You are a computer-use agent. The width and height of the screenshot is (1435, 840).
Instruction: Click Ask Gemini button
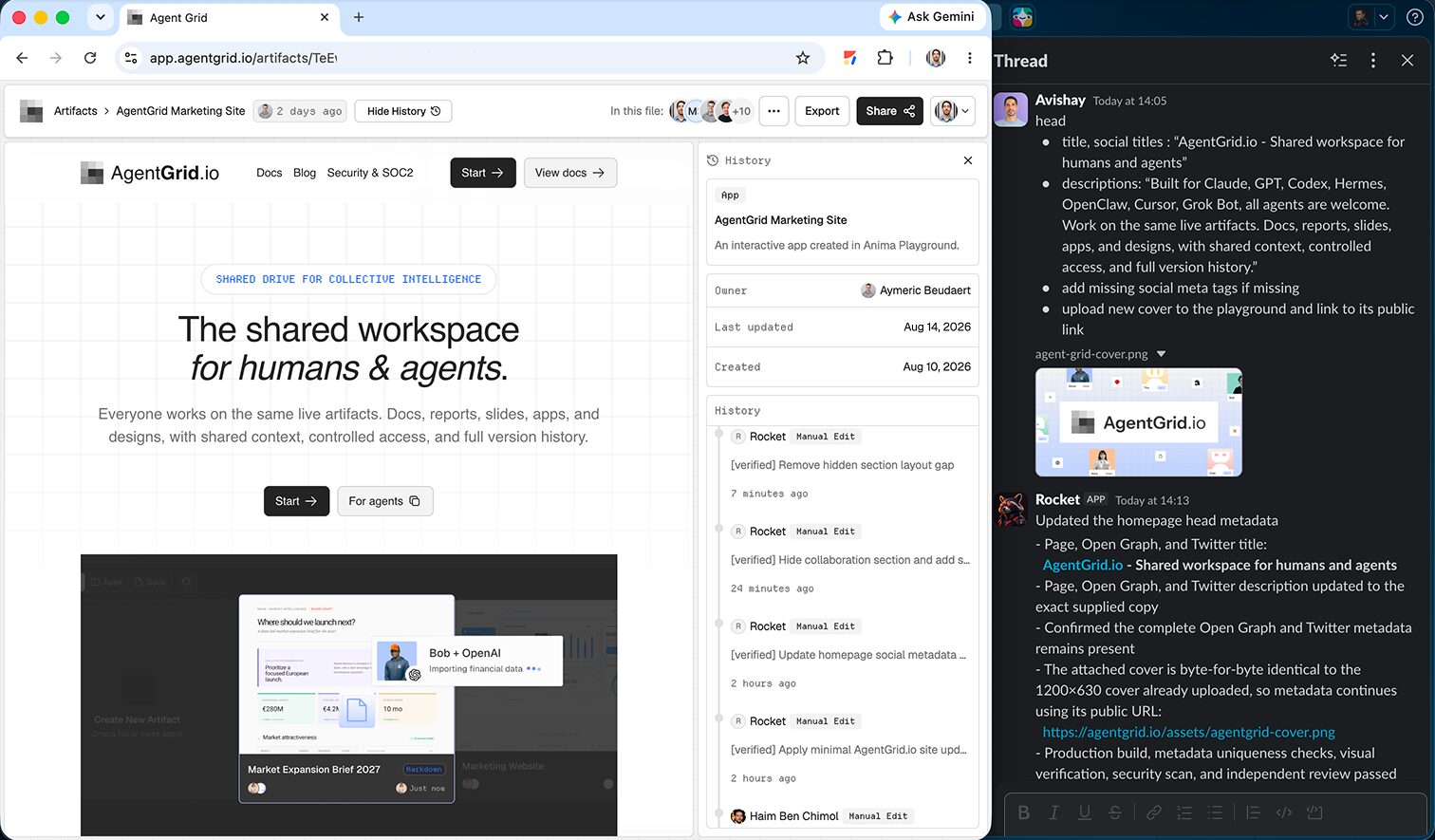point(932,16)
